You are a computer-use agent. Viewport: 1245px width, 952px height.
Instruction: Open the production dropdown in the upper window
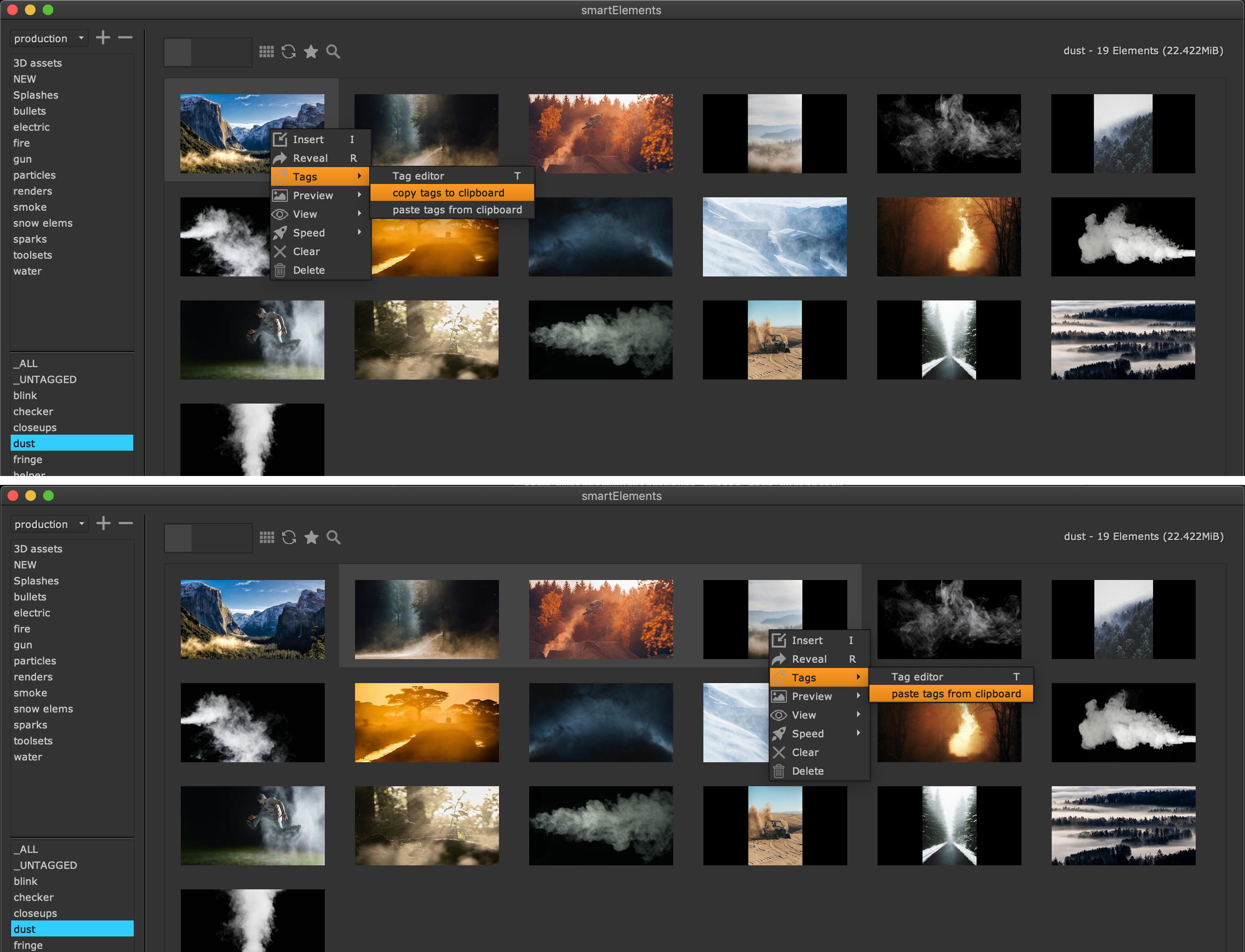[49, 39]
